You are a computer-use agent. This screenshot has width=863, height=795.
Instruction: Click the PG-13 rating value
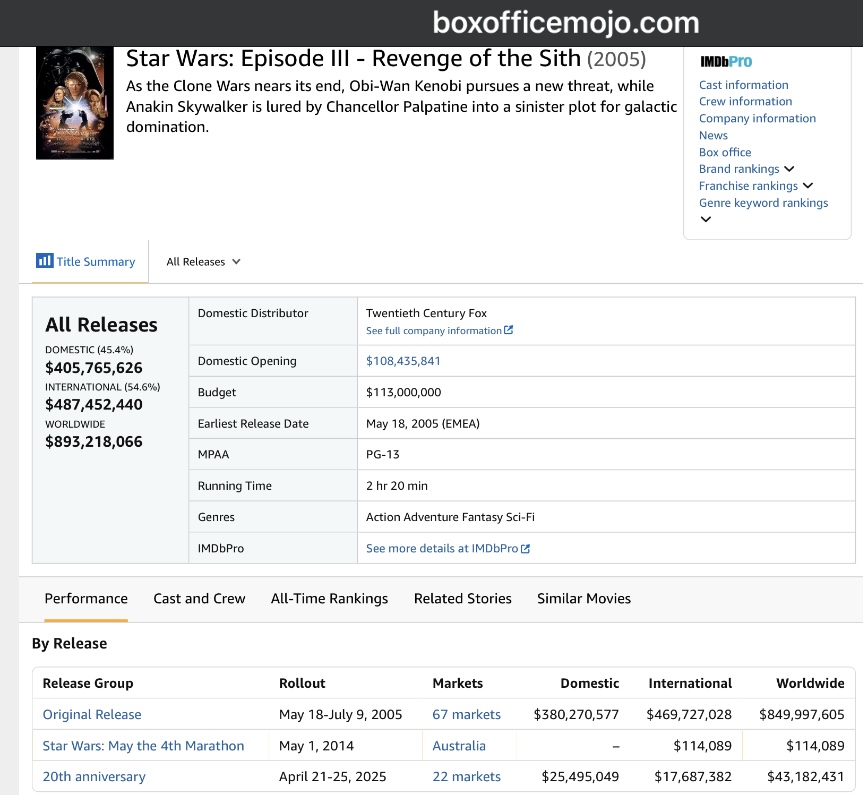[x=383, y=454]
